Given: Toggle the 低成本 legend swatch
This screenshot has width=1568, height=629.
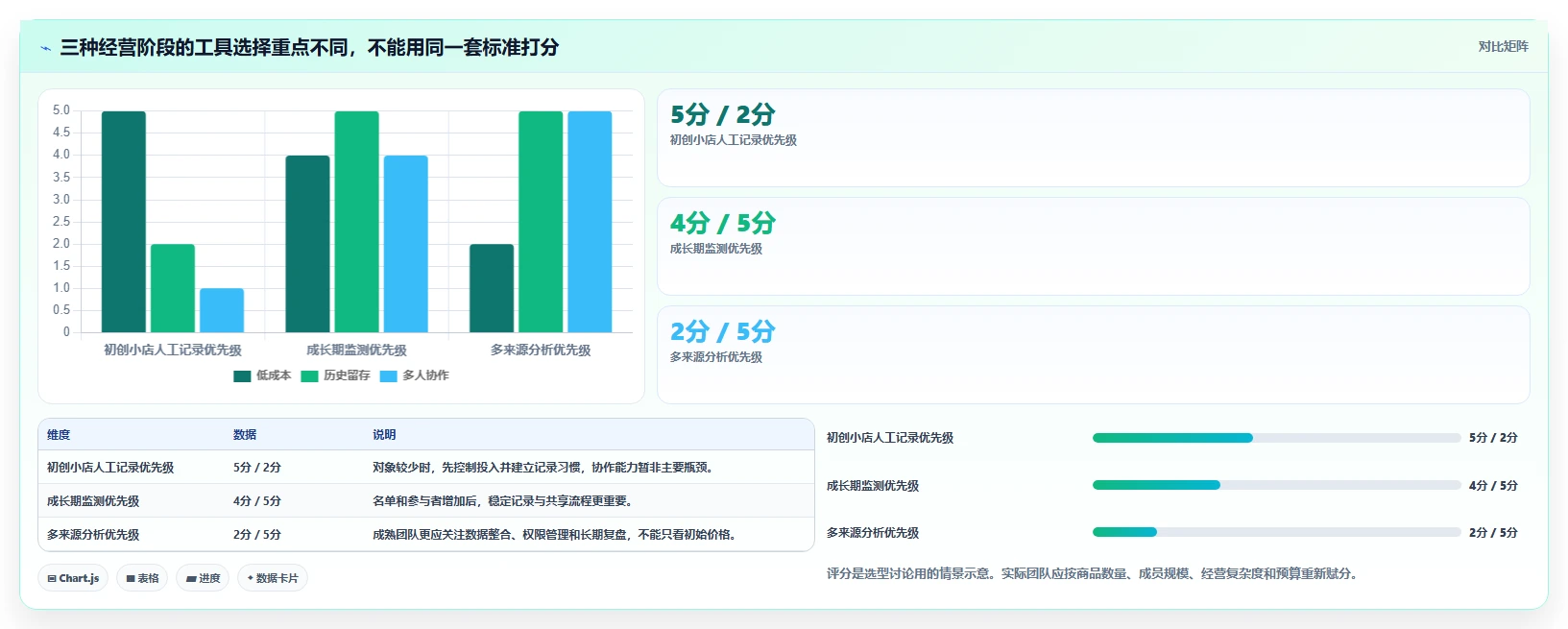Looking at the screenshot, I should [242, 376].
